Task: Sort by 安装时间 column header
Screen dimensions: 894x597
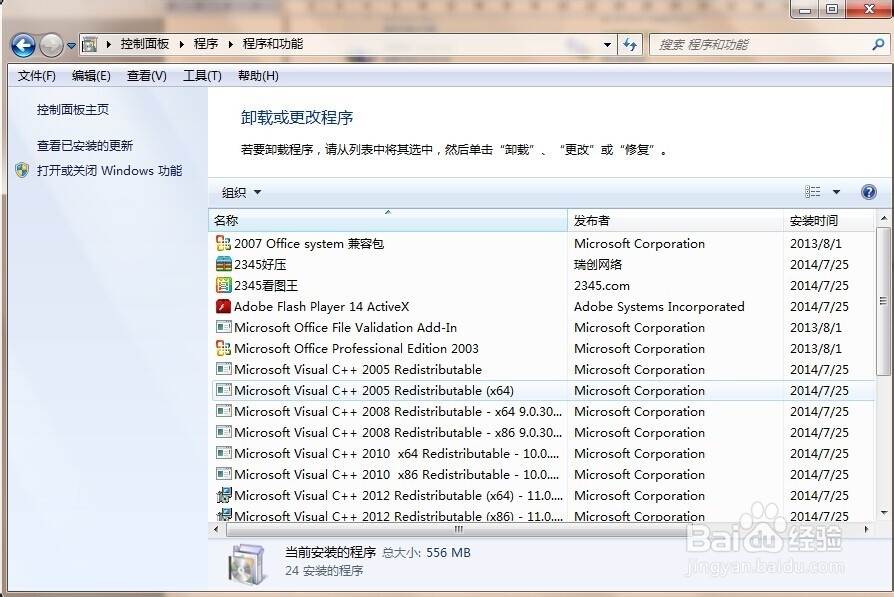Action: [828, 221]
